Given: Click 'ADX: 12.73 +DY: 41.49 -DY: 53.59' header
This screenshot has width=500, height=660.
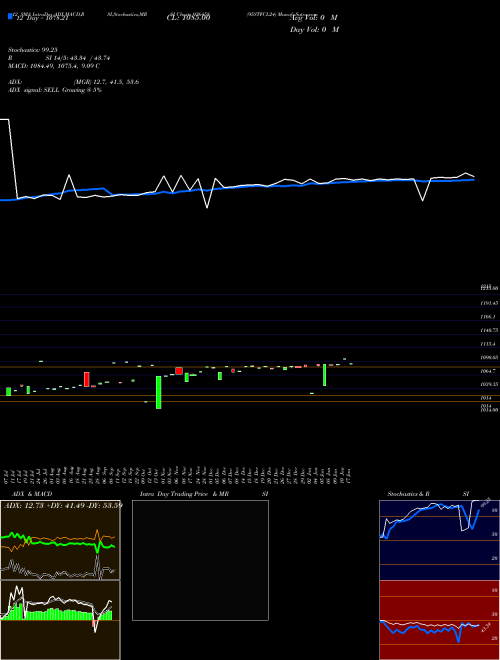Looking at the screenshot, I should coord(63,506).
